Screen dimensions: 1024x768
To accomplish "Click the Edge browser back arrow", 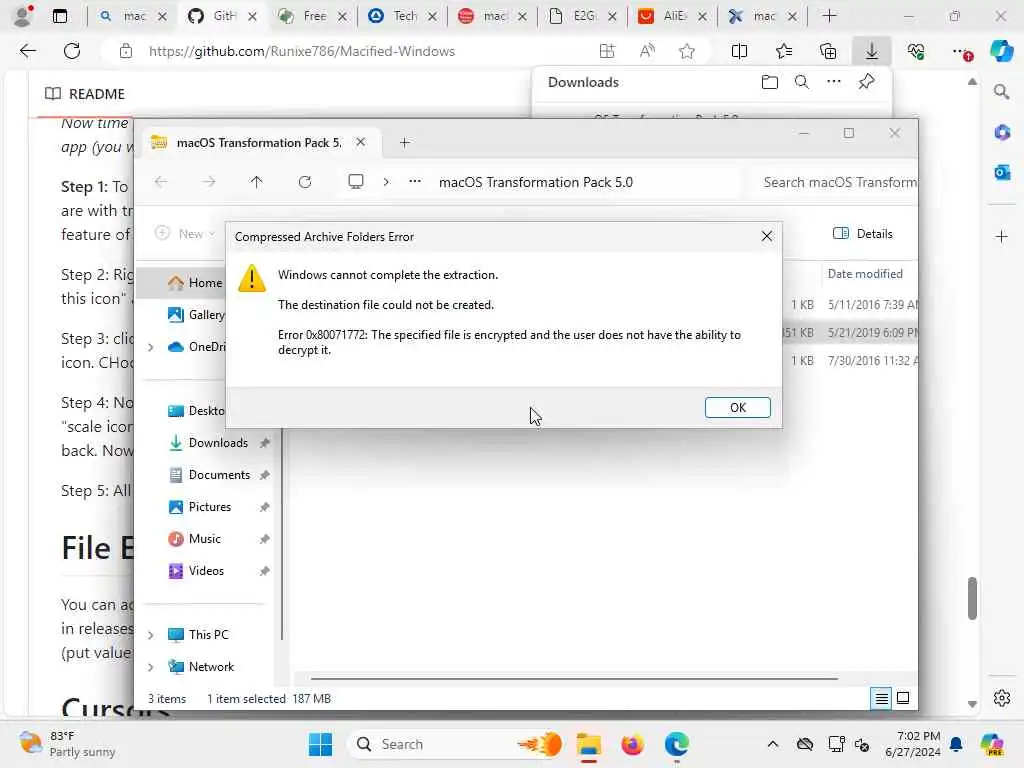I will click(27, 51).
